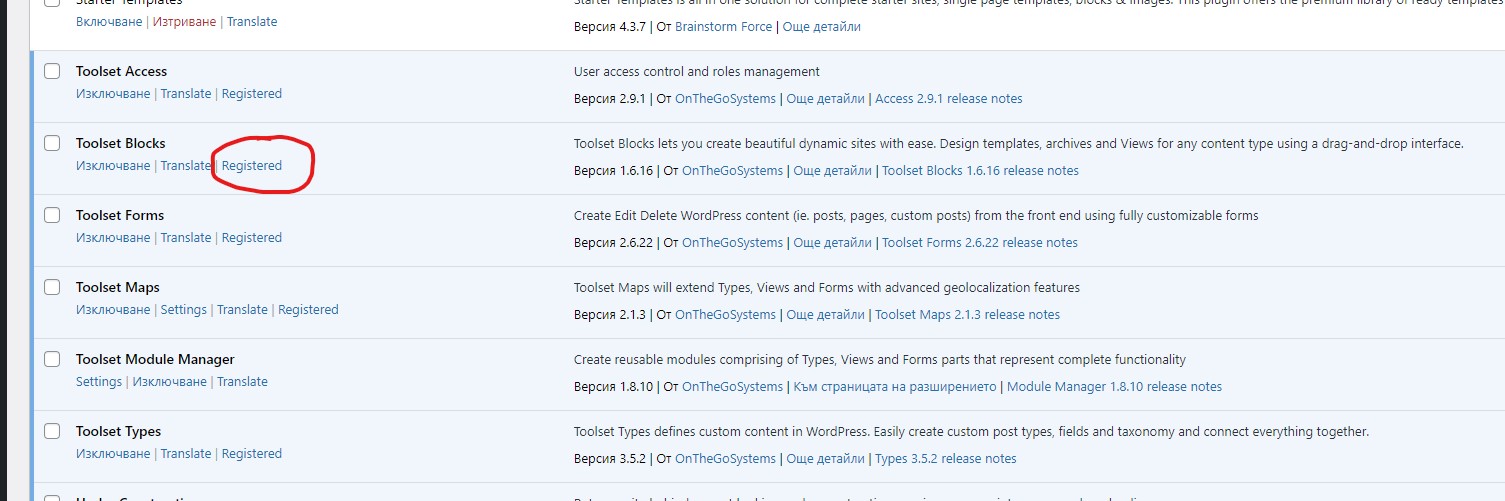Select the Toolset Forms checkbox
The height and width of the screenshot is (501, 1505).
point(52,216)
